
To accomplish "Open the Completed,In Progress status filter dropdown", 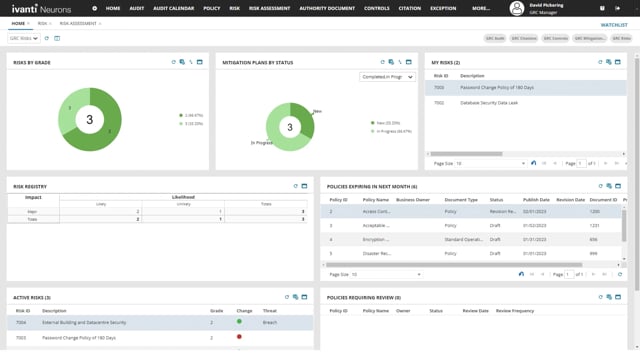I will pos(387,77).
